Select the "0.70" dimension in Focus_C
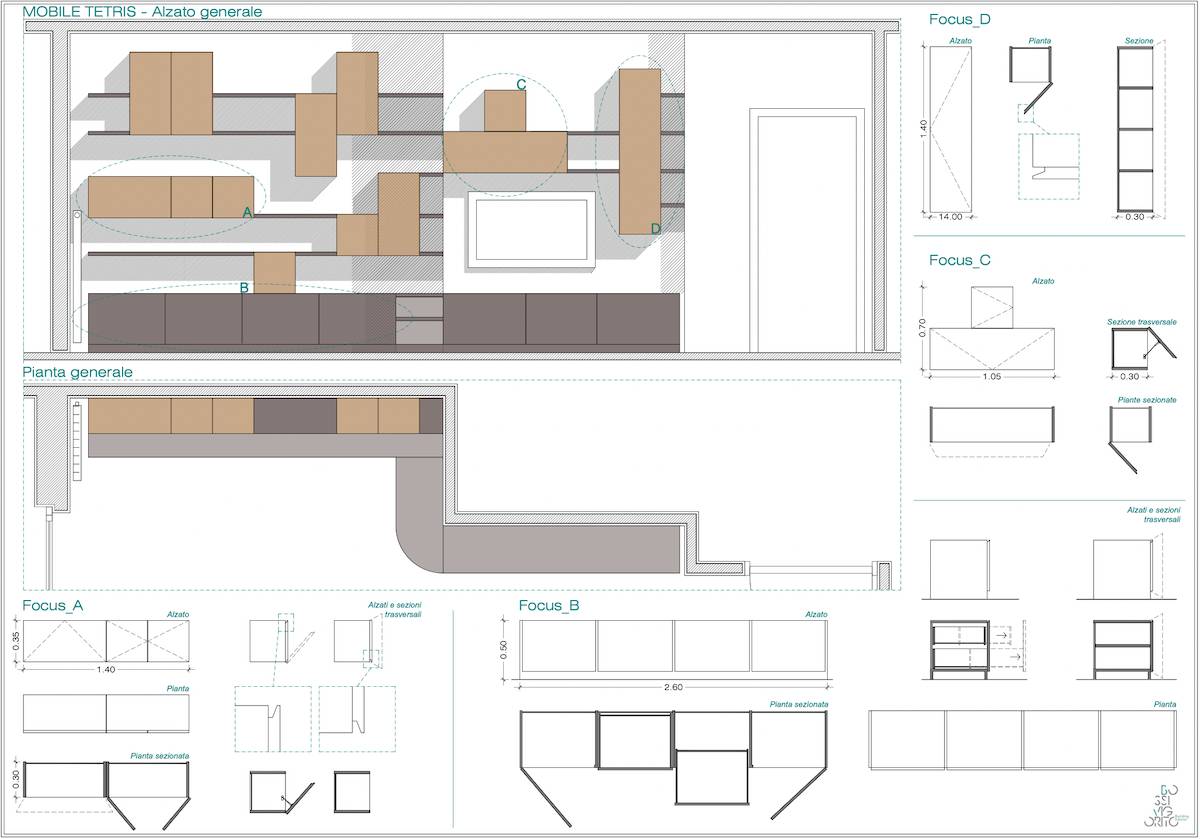Image resolution: width=1200 pixels, height=839 pixels. point(922,328)
